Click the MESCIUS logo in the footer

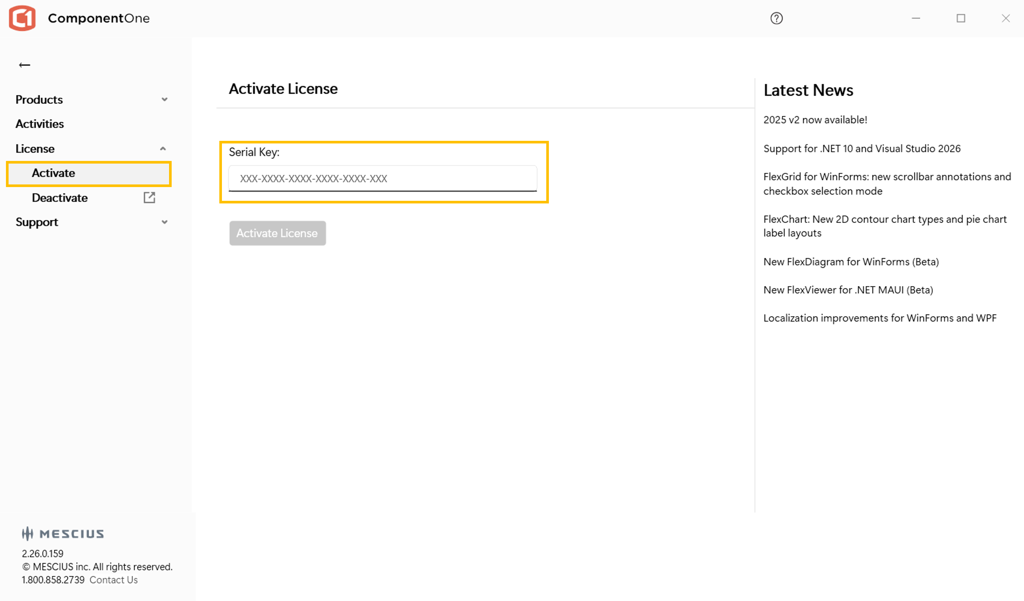[x=63, y=534]
